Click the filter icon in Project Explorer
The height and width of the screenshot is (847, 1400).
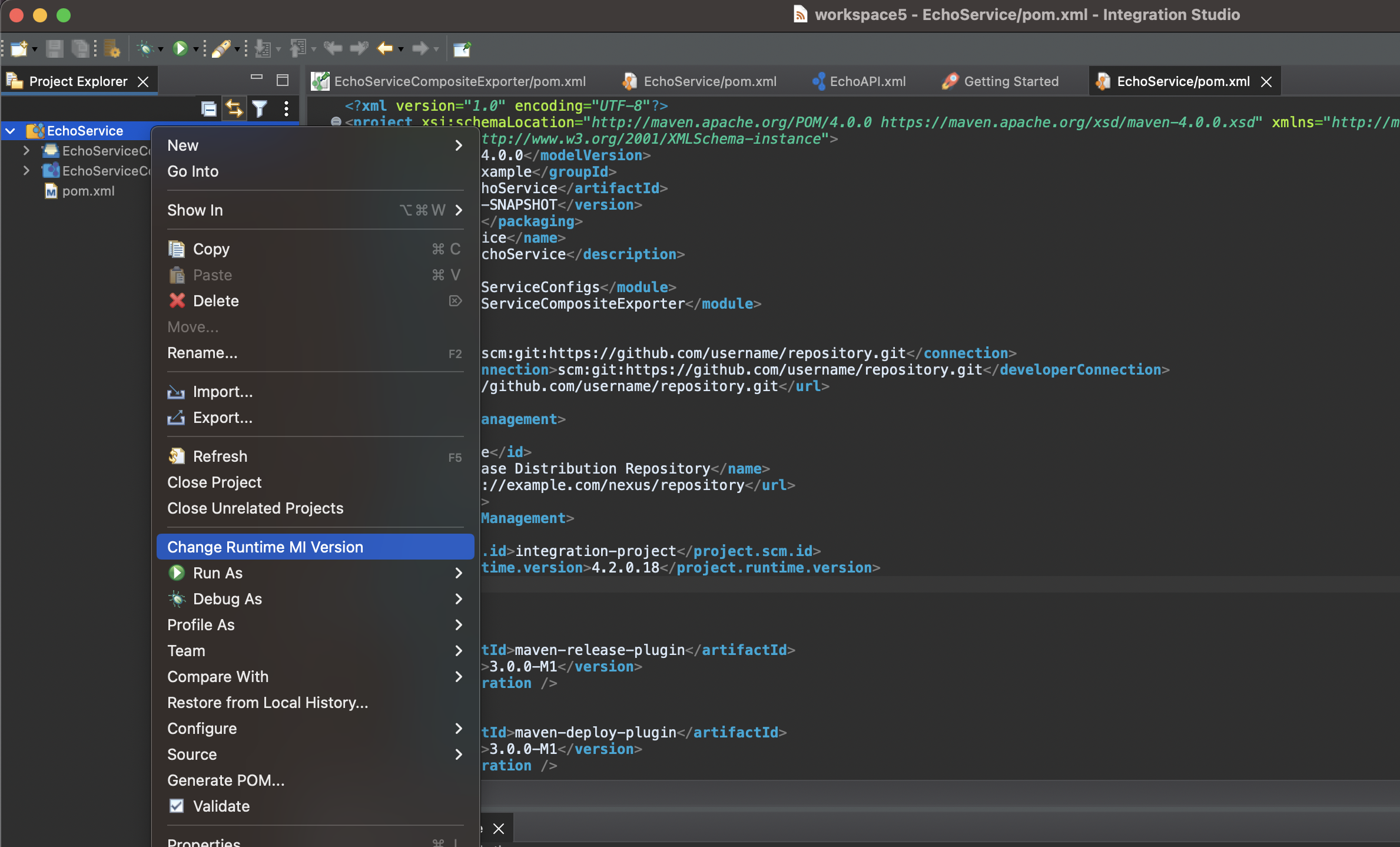(260, 108)
